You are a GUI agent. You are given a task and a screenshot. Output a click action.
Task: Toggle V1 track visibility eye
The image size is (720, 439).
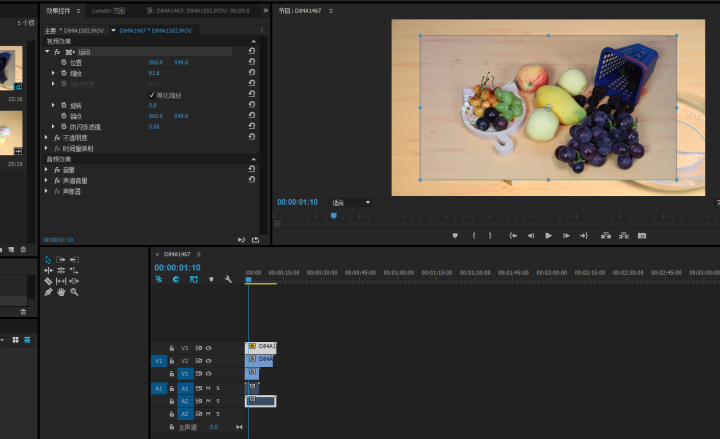pyautogui.click(x=208, y=374)
